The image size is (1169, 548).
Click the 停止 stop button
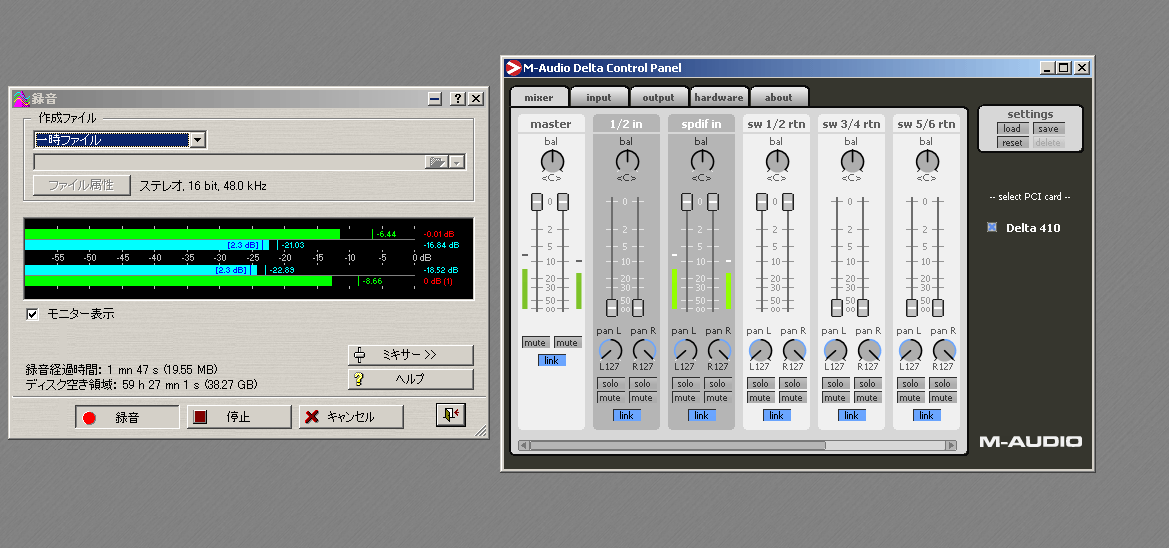(239, 418)
